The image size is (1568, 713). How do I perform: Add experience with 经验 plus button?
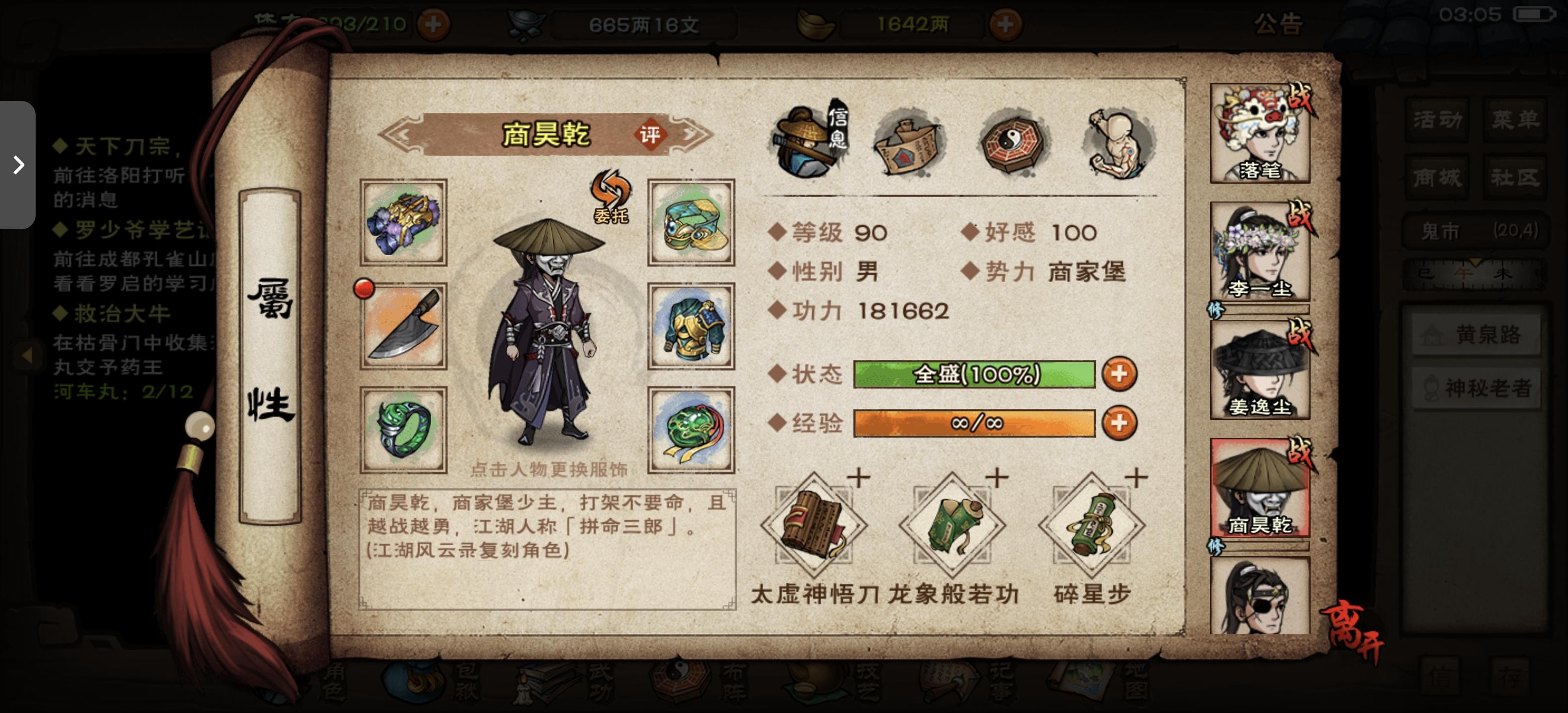click(1119, 422)
